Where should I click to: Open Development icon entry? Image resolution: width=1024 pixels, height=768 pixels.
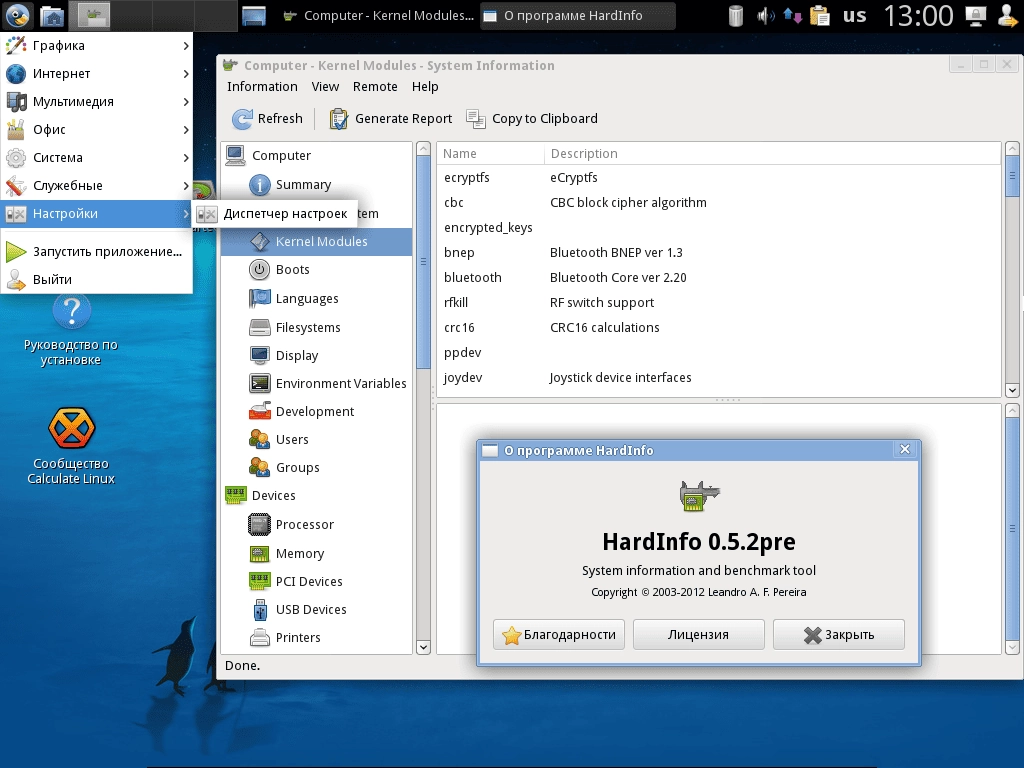click(259, 411)
